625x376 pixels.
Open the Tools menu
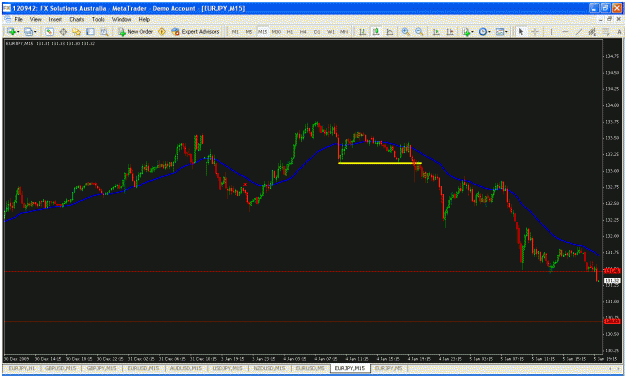[x=98, y=19]
